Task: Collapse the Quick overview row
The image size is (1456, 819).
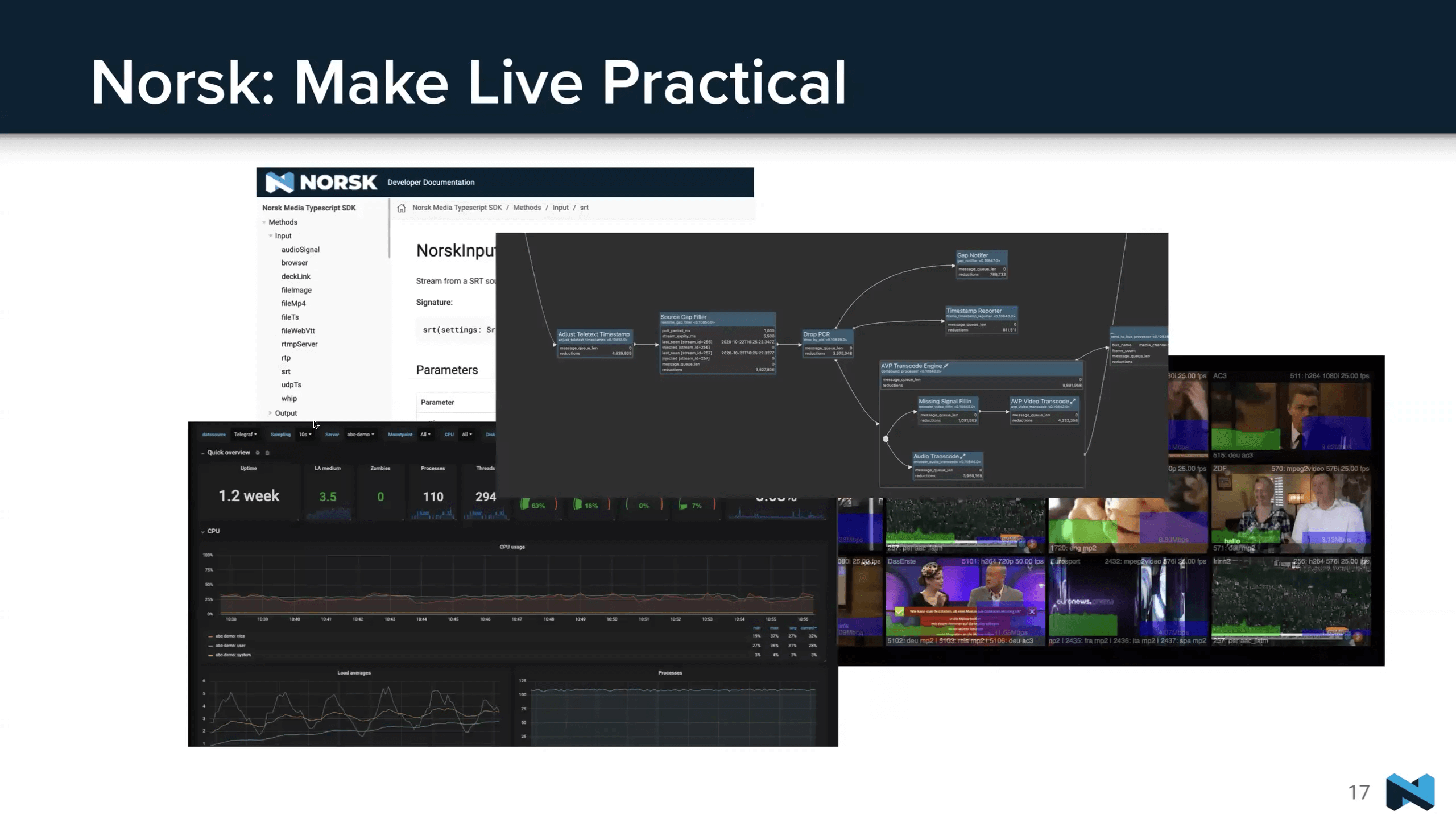Action: [202, 453]
